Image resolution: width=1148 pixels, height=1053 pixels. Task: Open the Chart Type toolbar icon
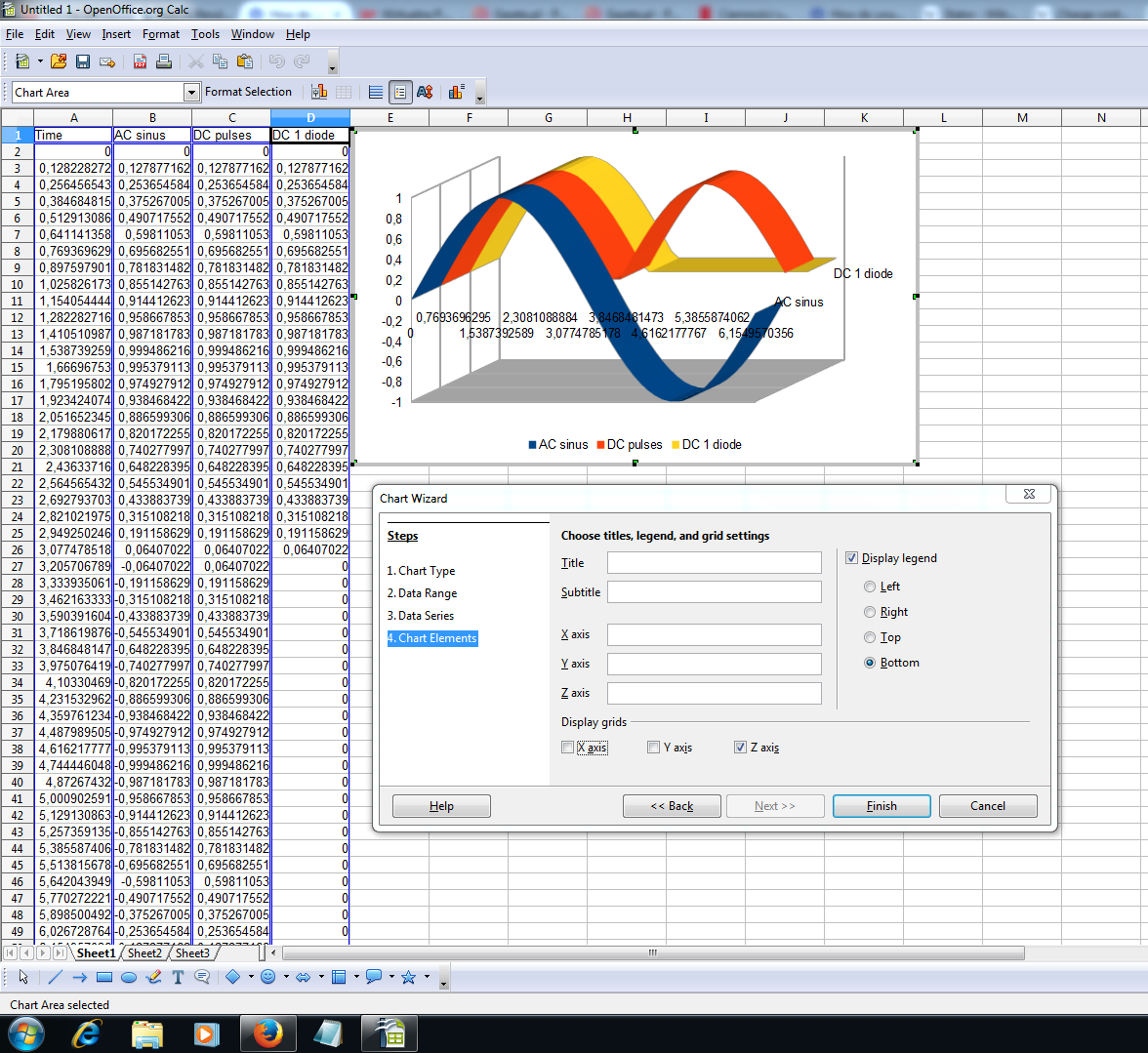click(319, 92)
